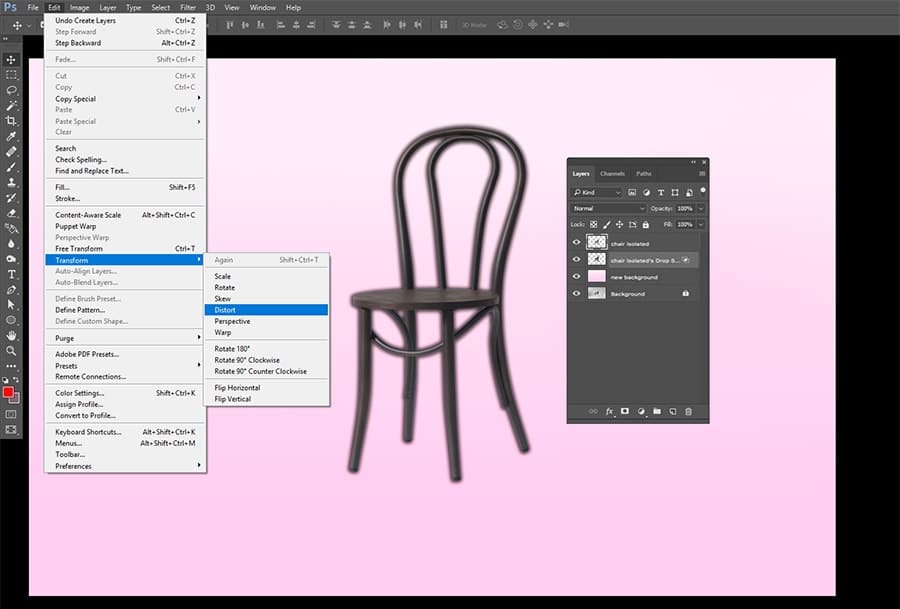Toggle the layer filter on/off switch

[x=703, y=191]
